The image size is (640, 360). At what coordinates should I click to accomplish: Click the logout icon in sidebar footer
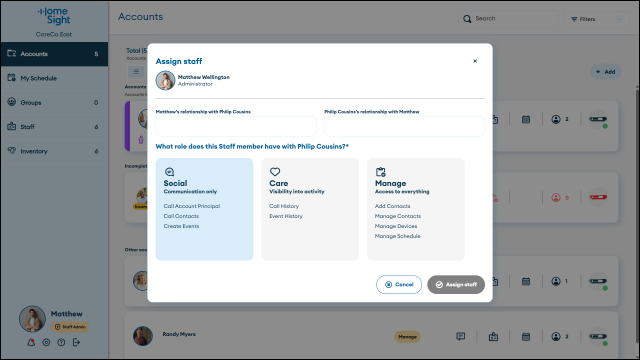[x=76, y=342]
